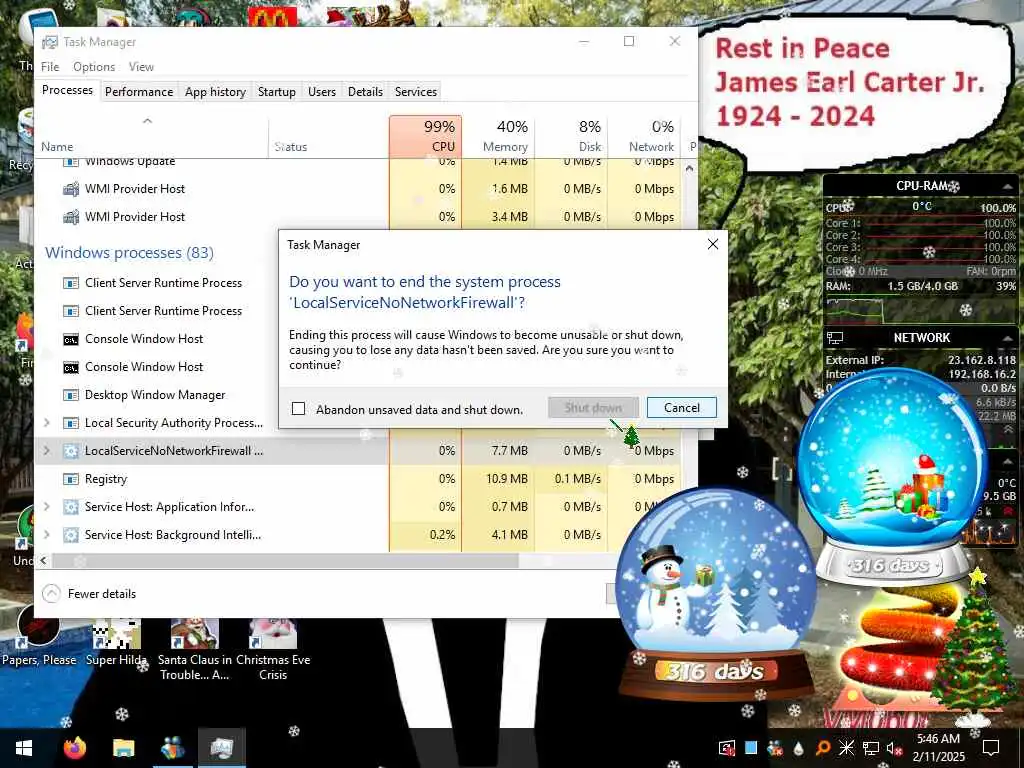The width and height of the screenshot is (1024, 768).
Task: Check 'Abandon unsaved data and shut down' box
Action: (298, 409)
